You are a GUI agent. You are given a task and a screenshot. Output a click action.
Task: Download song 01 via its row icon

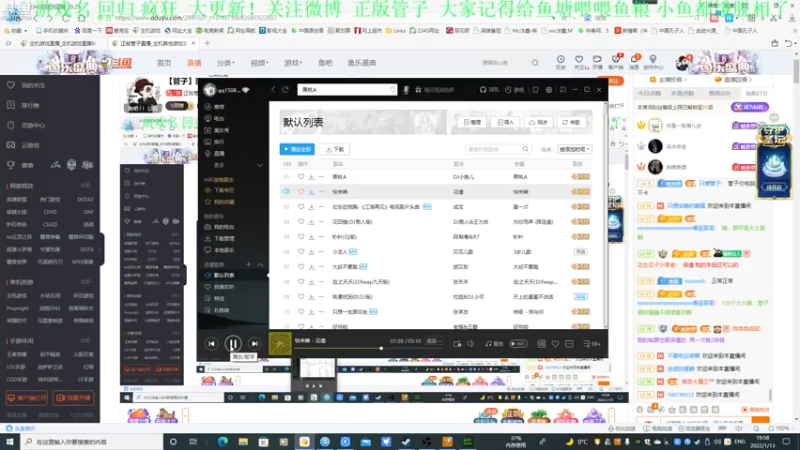pos(311,177)
